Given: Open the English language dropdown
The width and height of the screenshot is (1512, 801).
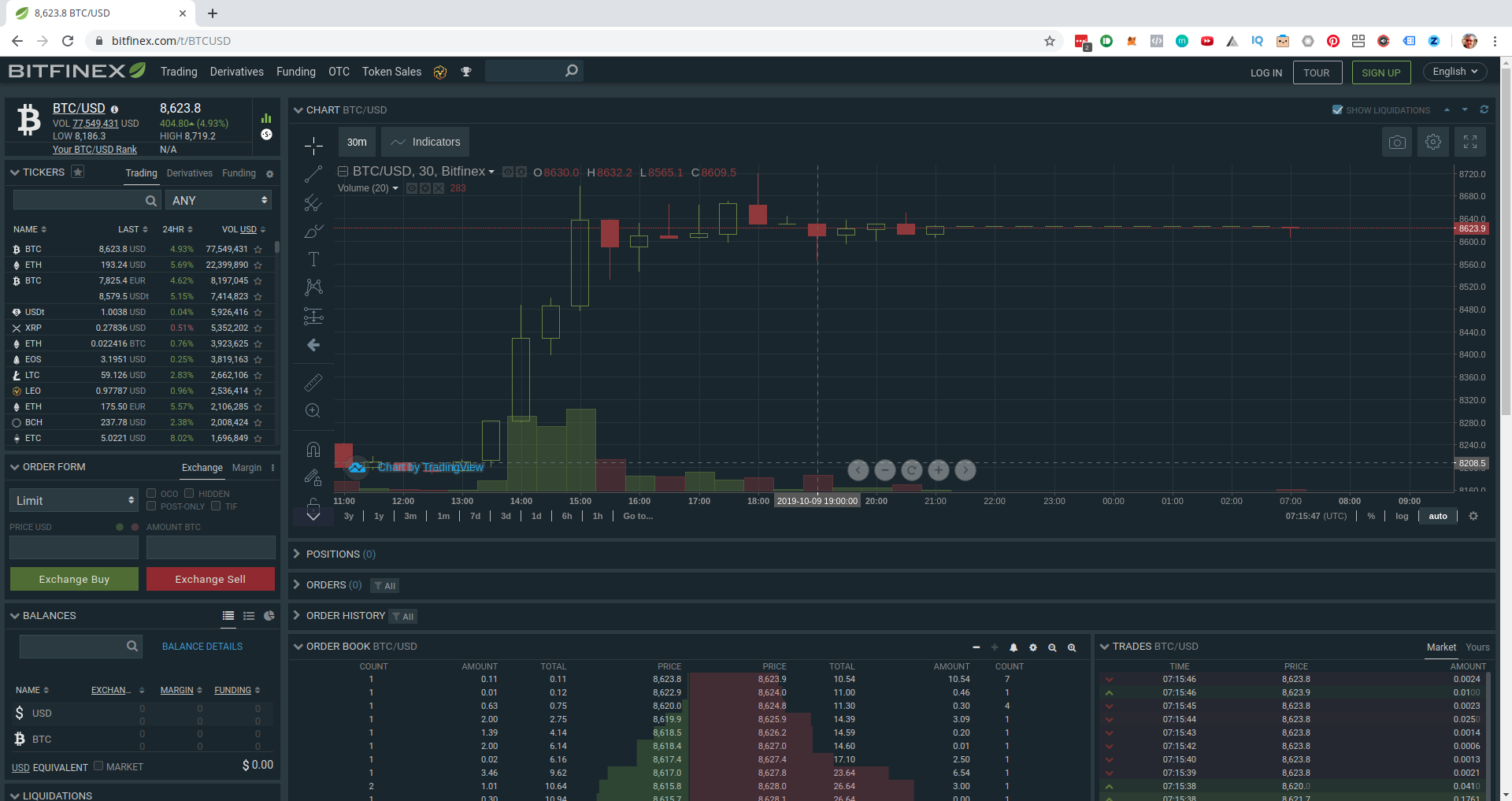Looking at the screenshot, I should click(x=1455, y=72).
